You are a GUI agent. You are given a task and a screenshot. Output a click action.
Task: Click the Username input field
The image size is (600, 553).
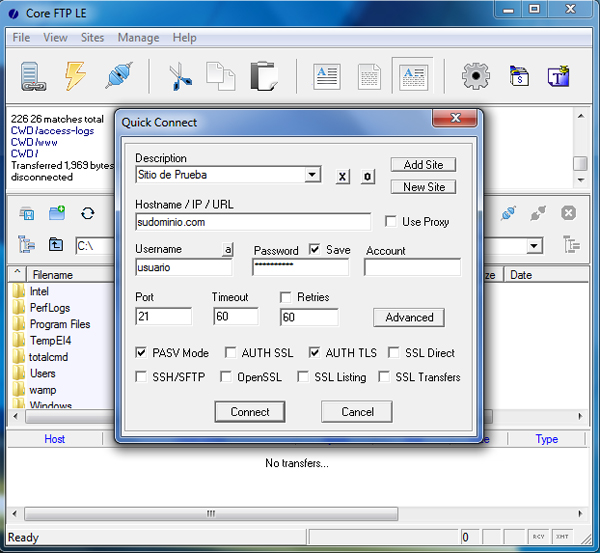coord(184,267)
